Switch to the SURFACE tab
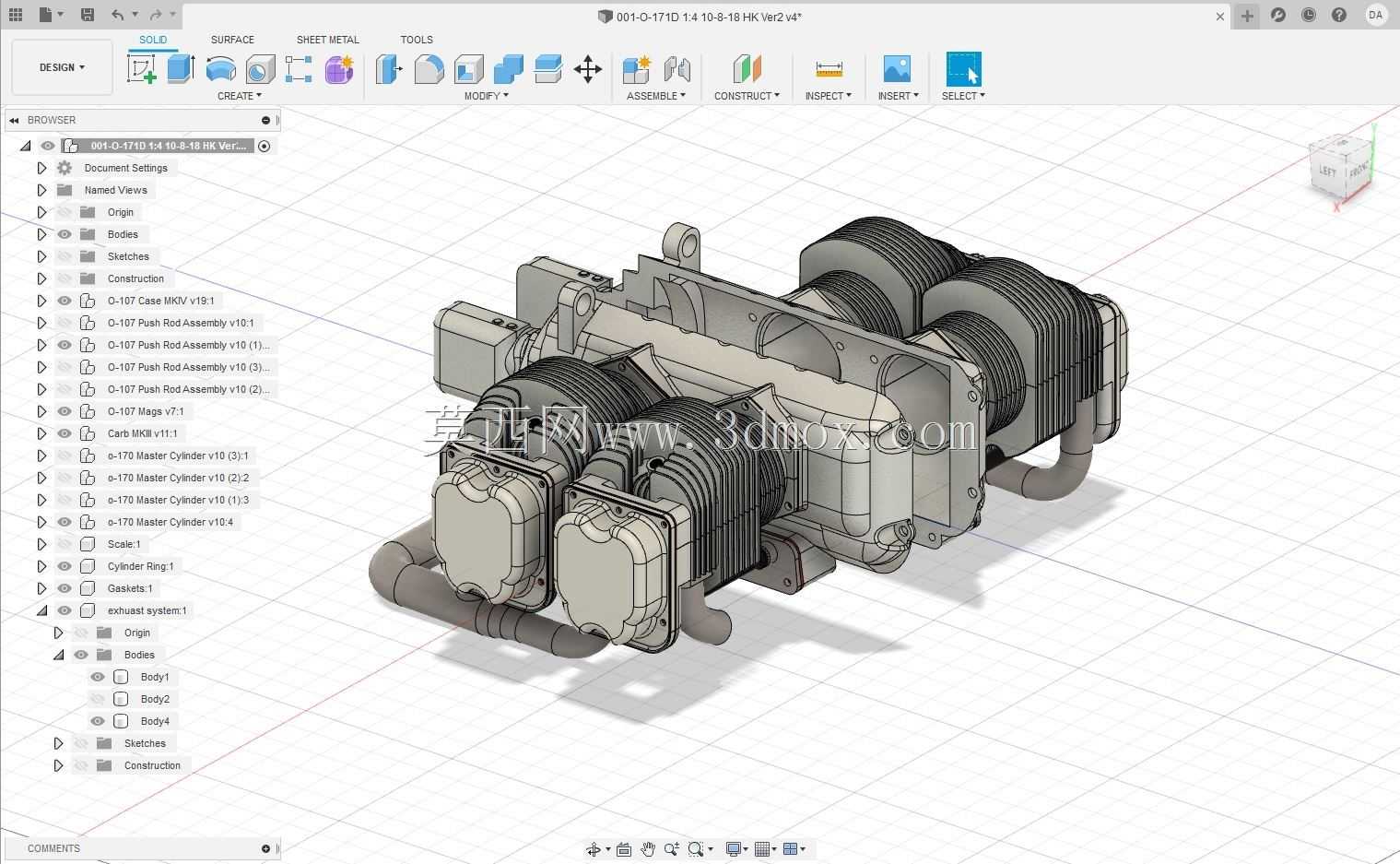The height and width of the screenshot is (864, 1400). click(x=232, y=40)
